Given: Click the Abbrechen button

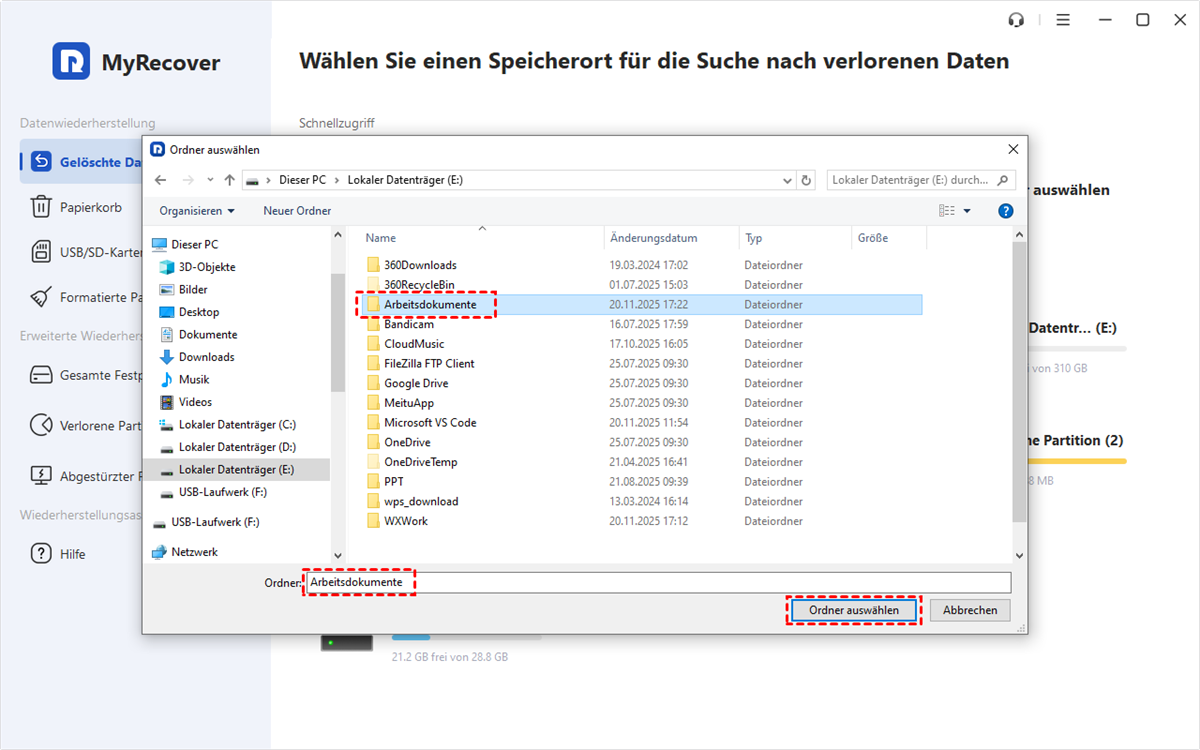Looking at the screenshot, I should pos(970,610).
